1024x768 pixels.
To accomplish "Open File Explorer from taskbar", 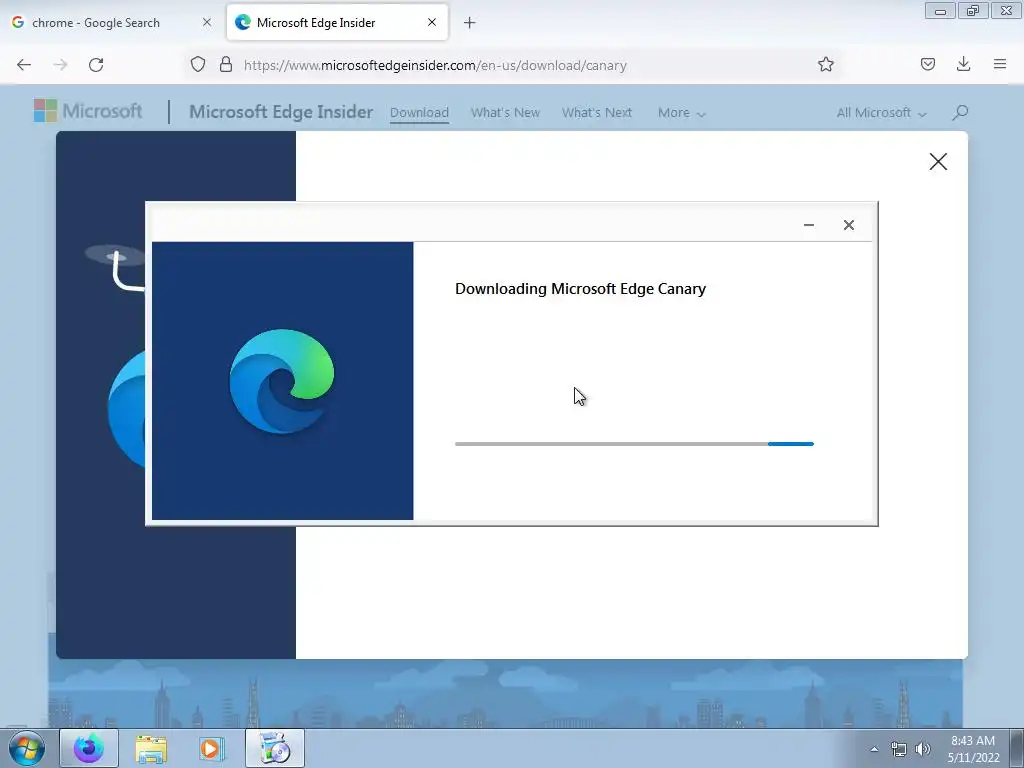I will pos(151,748).
